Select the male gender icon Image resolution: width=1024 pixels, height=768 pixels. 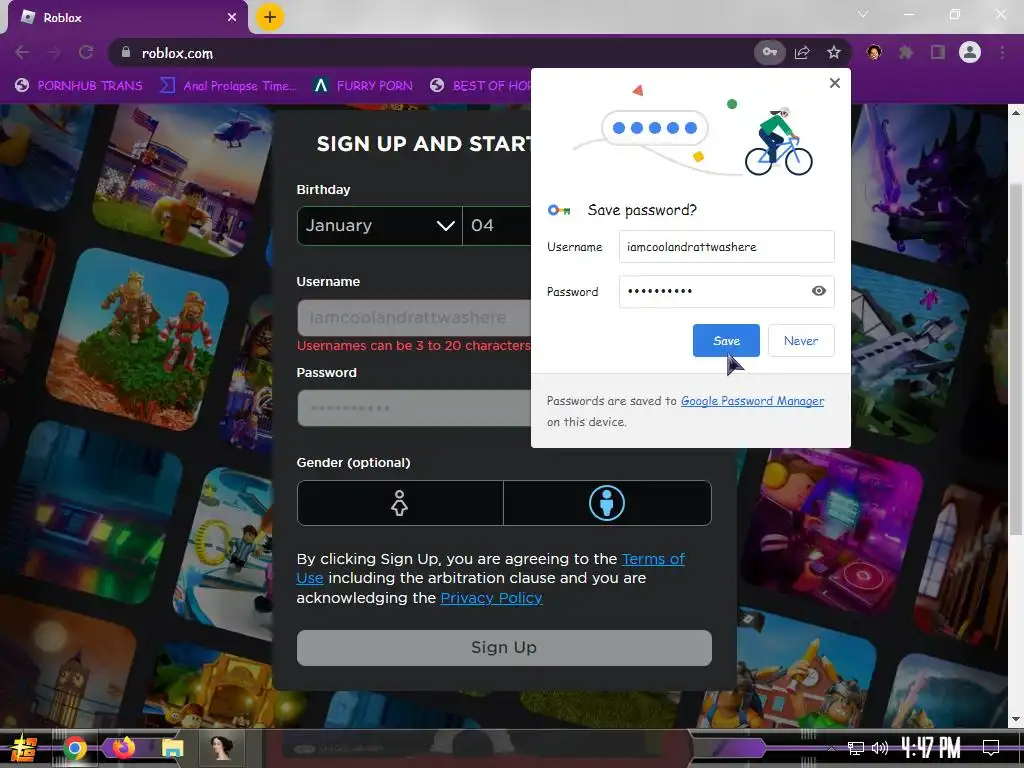[607, 503]
